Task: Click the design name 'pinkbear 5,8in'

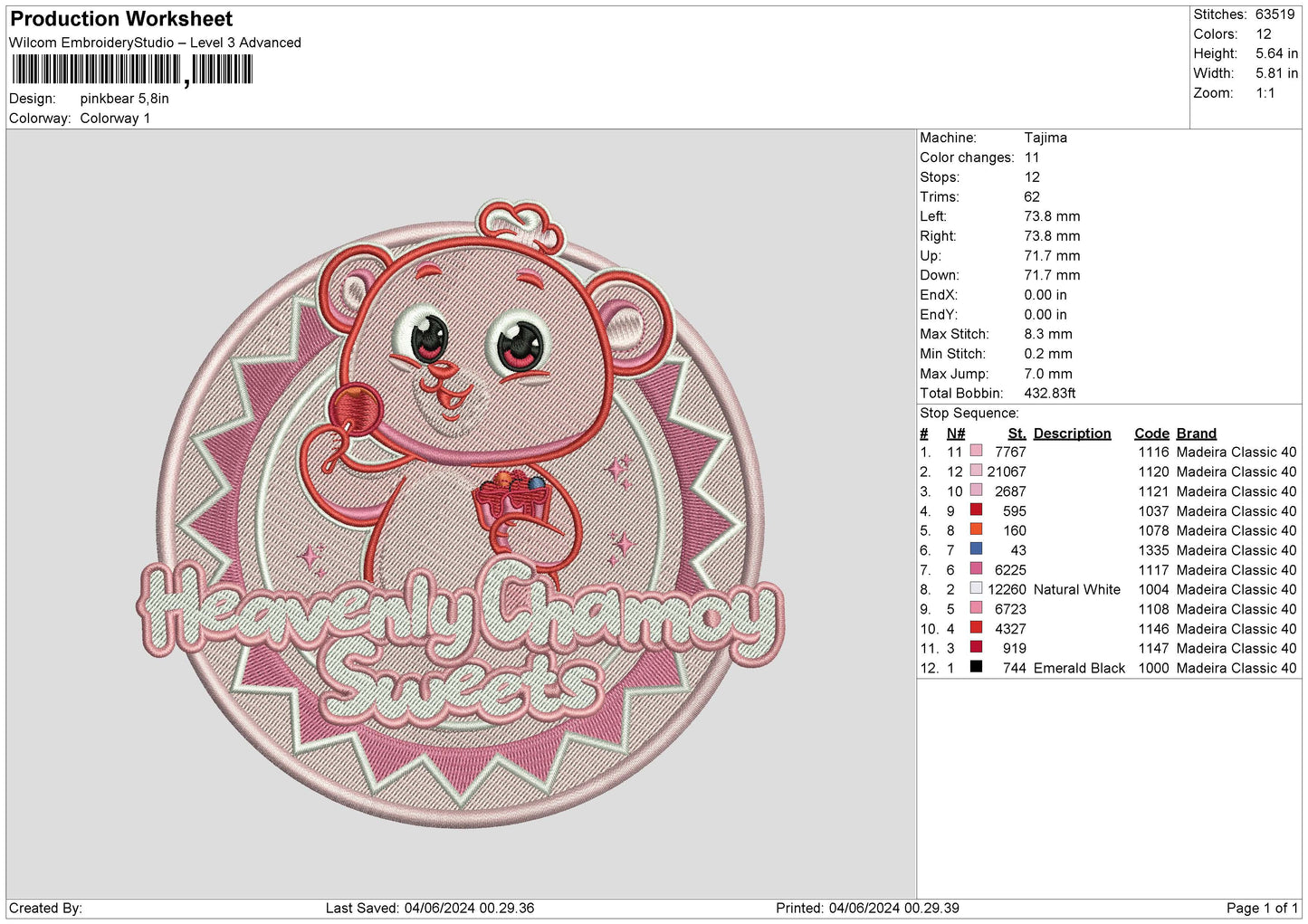Action: (x=124, y=99)
